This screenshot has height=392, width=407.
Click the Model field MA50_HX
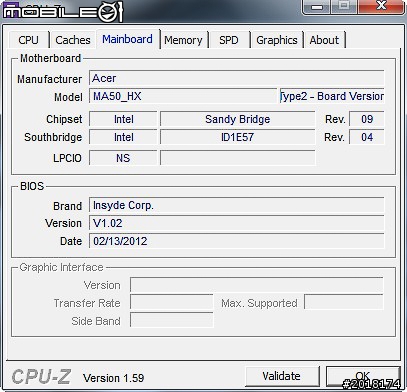(x=183, y=96)
